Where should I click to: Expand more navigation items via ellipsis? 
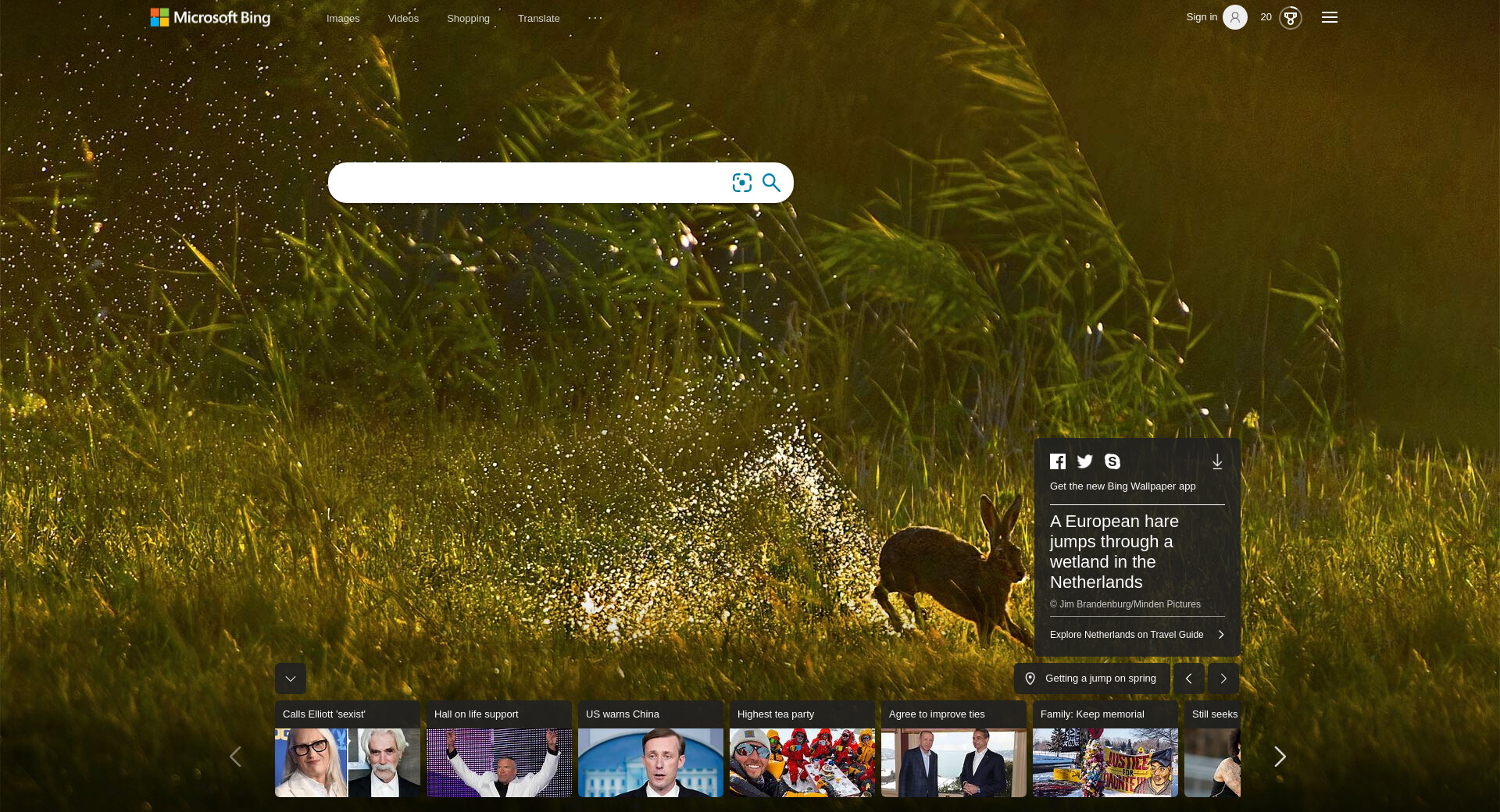(595, 18)
